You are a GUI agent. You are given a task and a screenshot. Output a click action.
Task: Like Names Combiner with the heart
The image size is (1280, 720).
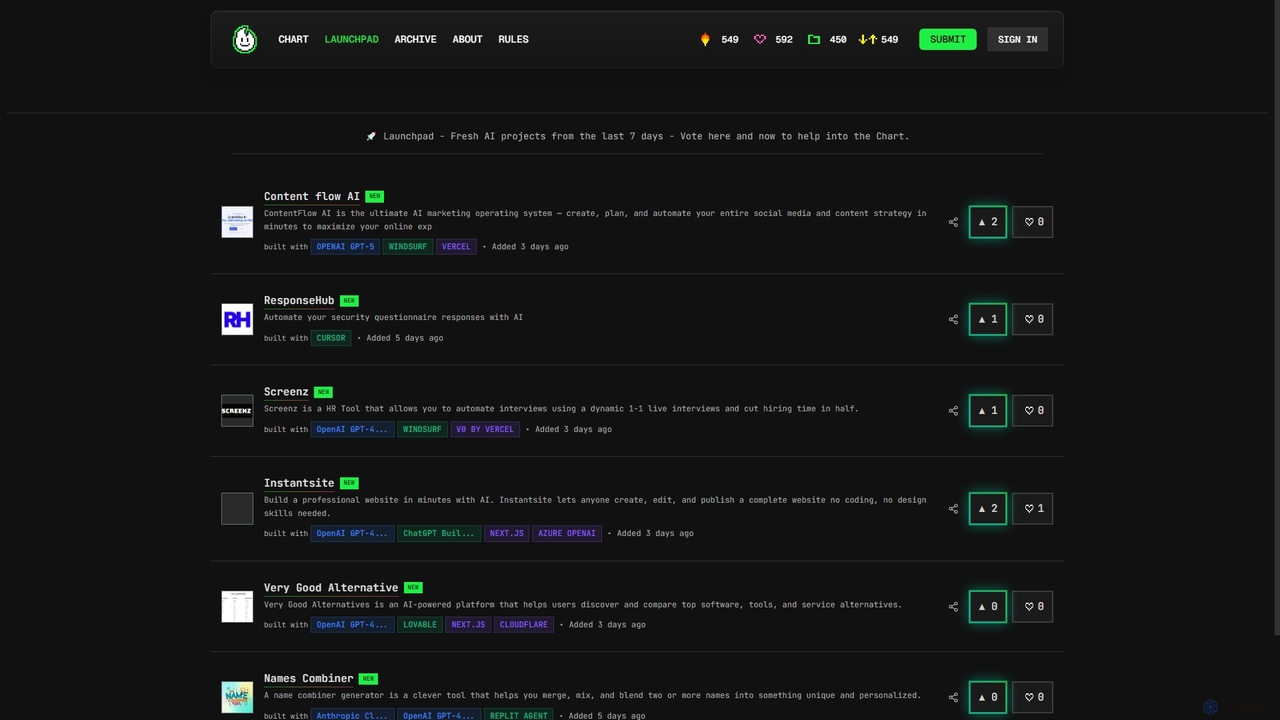click(x=1033, y=697)
